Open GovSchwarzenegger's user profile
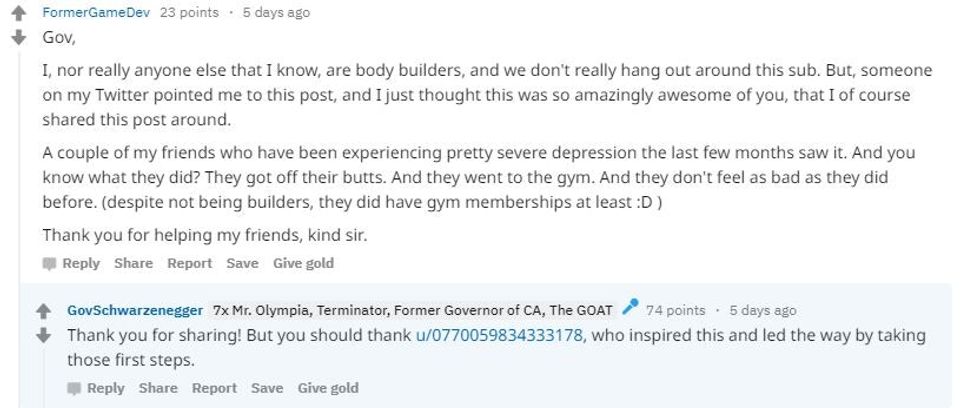Screen dimensions: 980x408 coord(134,310)
